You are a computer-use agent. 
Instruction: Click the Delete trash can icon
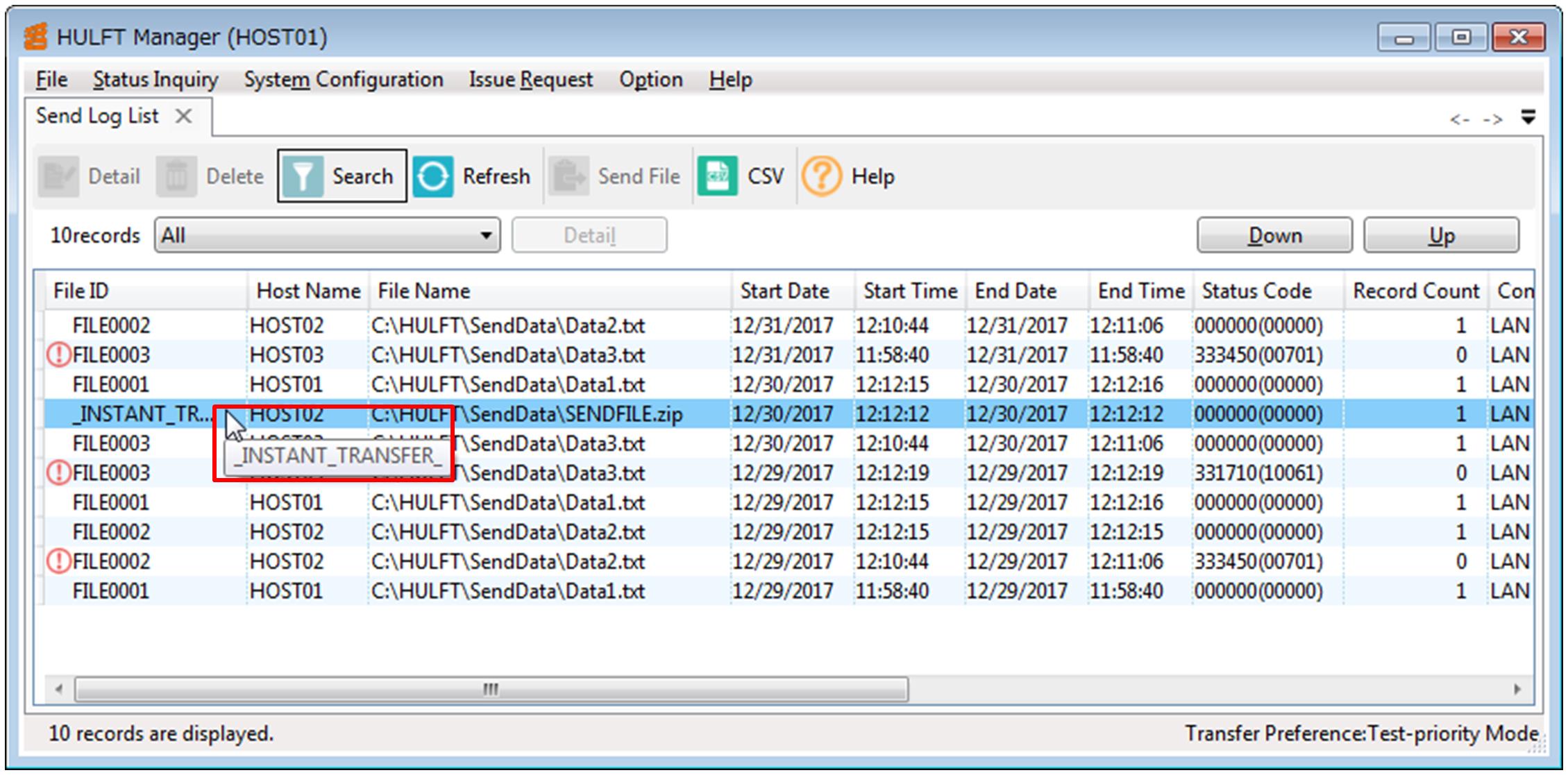click(x=176, y=176)
